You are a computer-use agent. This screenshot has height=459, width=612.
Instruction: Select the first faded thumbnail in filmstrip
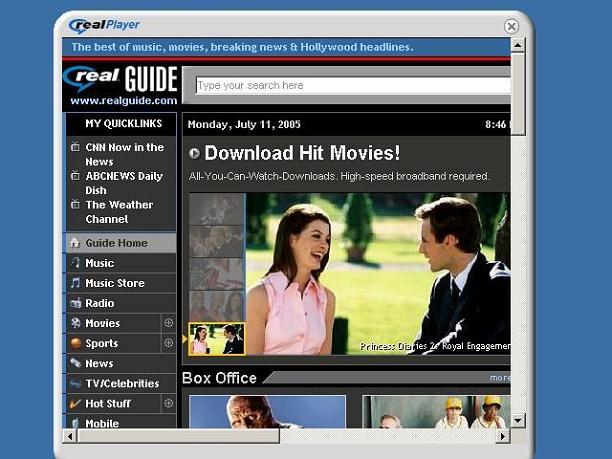217,209
